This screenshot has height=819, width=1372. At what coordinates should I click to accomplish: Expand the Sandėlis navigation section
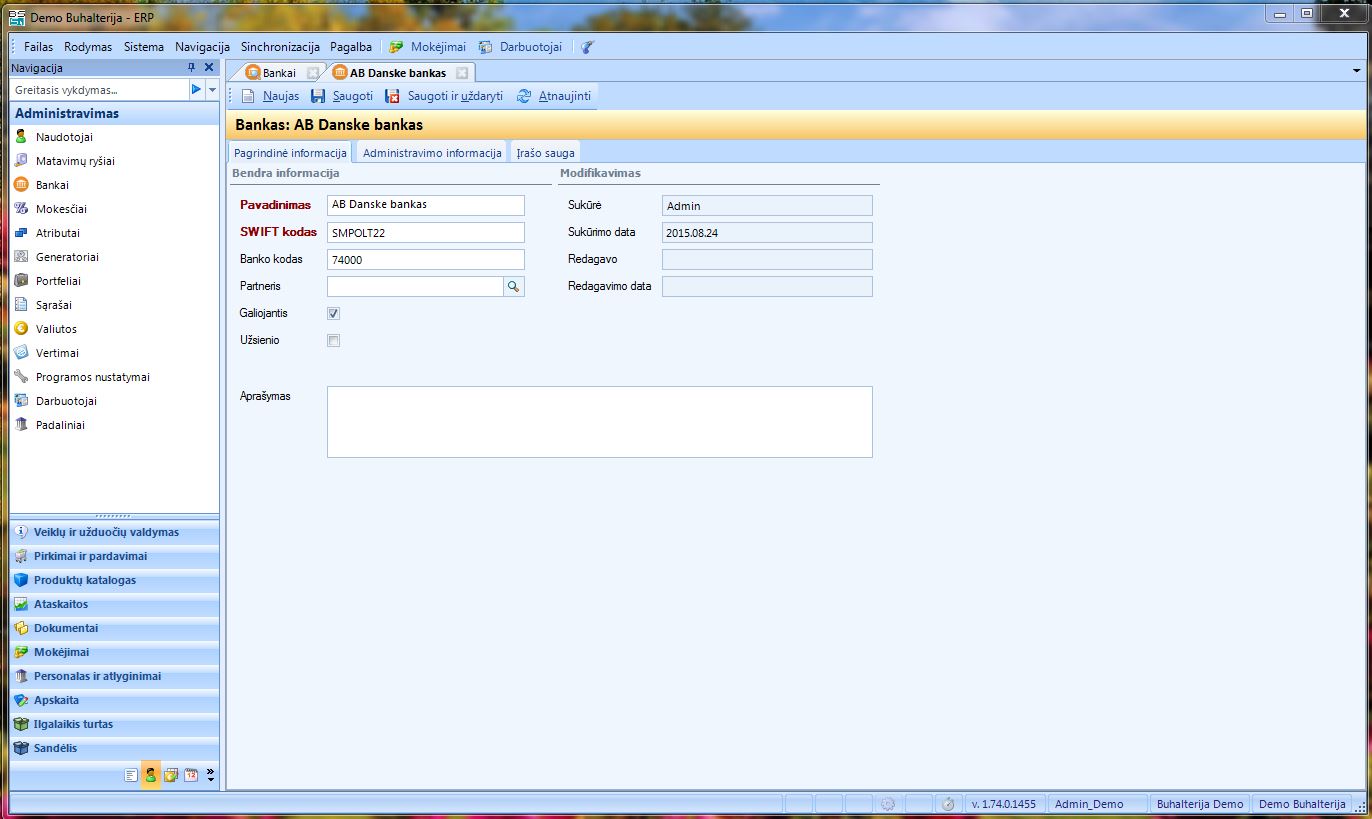pos(55,748)
